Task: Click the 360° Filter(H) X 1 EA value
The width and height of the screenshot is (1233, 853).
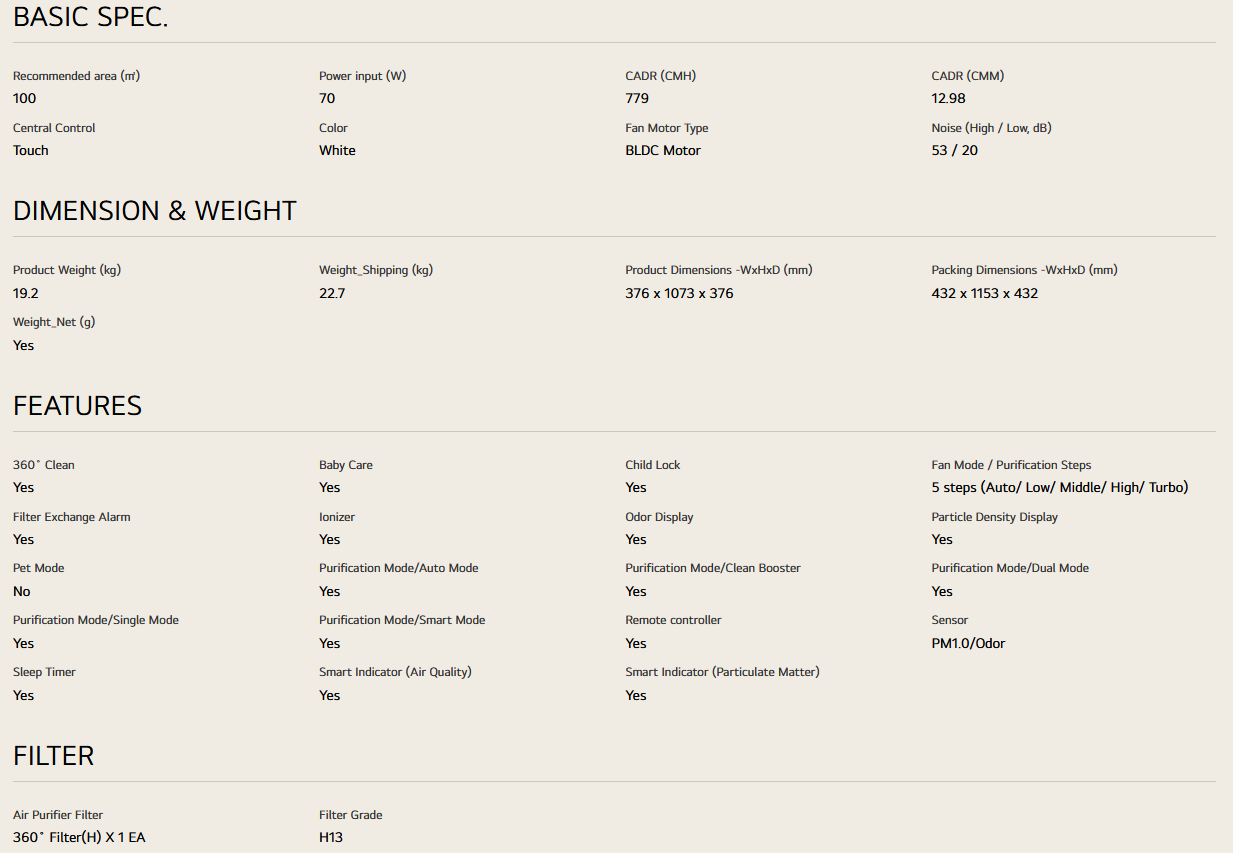Action: pos(79,838)
